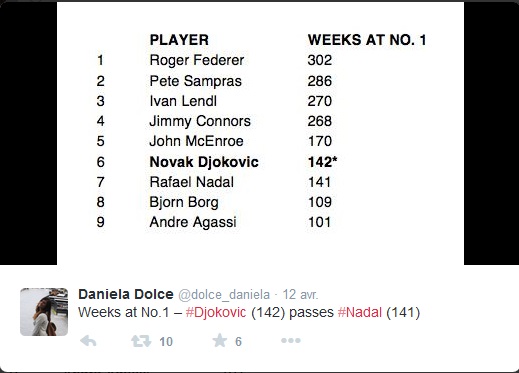Click the favorite count of 6
The image size is (519, 373).
[x=238, y=342]
